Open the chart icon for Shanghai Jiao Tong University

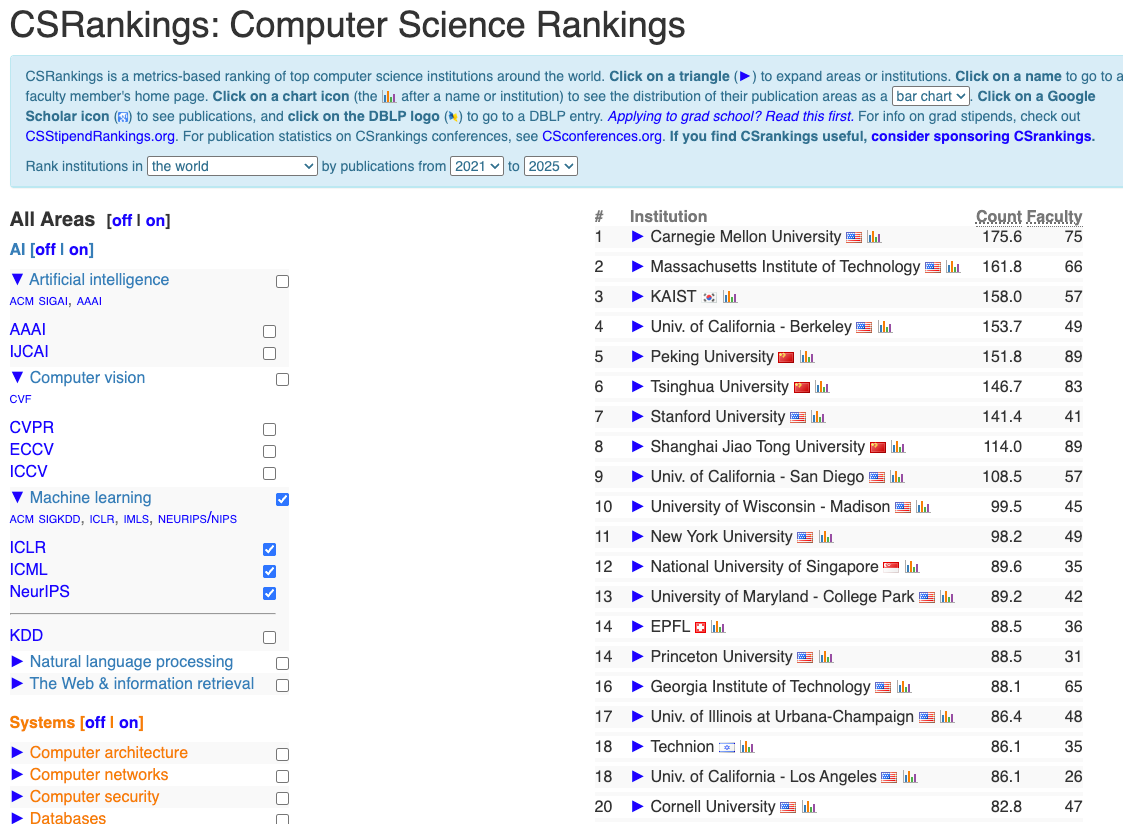(898, 447)
